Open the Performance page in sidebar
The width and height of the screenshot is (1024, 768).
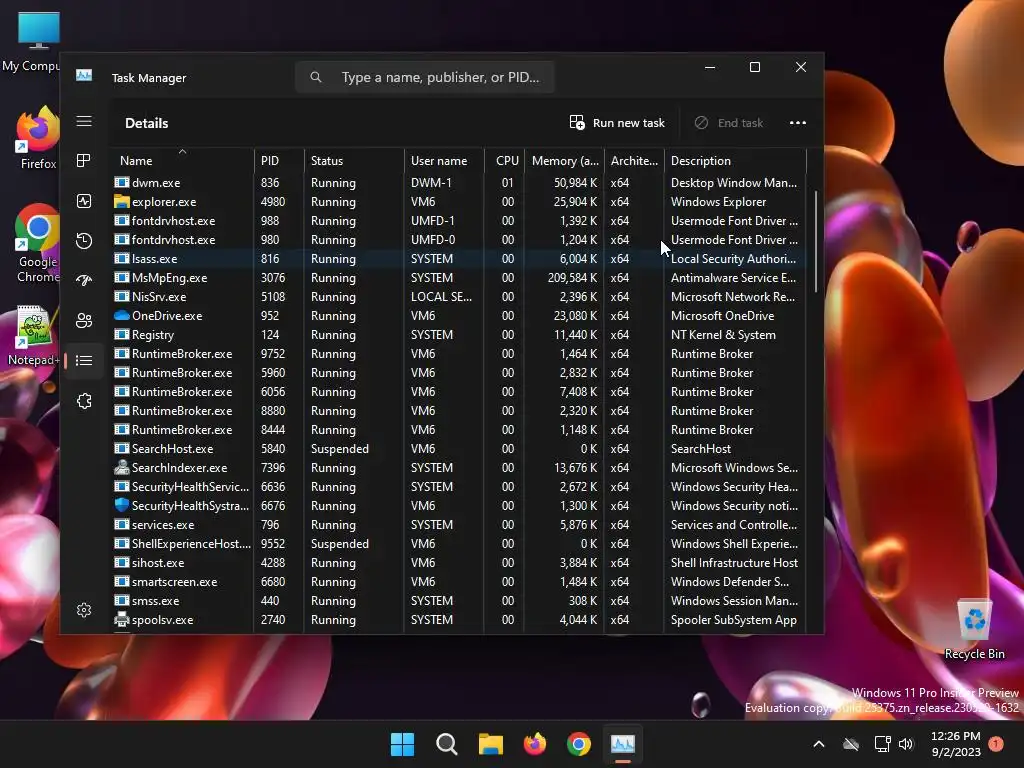point(84,201)
